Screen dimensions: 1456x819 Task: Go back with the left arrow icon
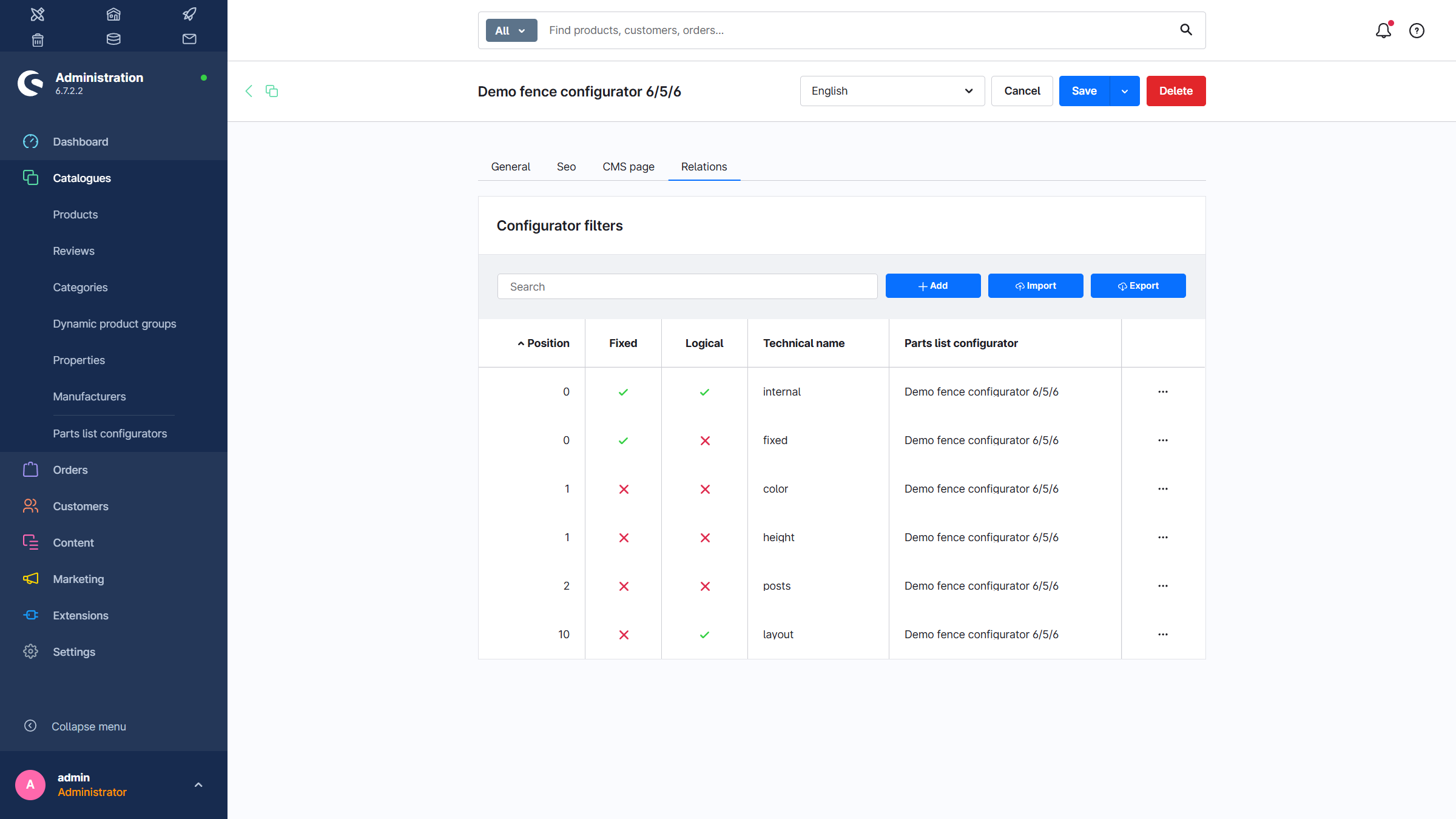click(x=249, y=91)
